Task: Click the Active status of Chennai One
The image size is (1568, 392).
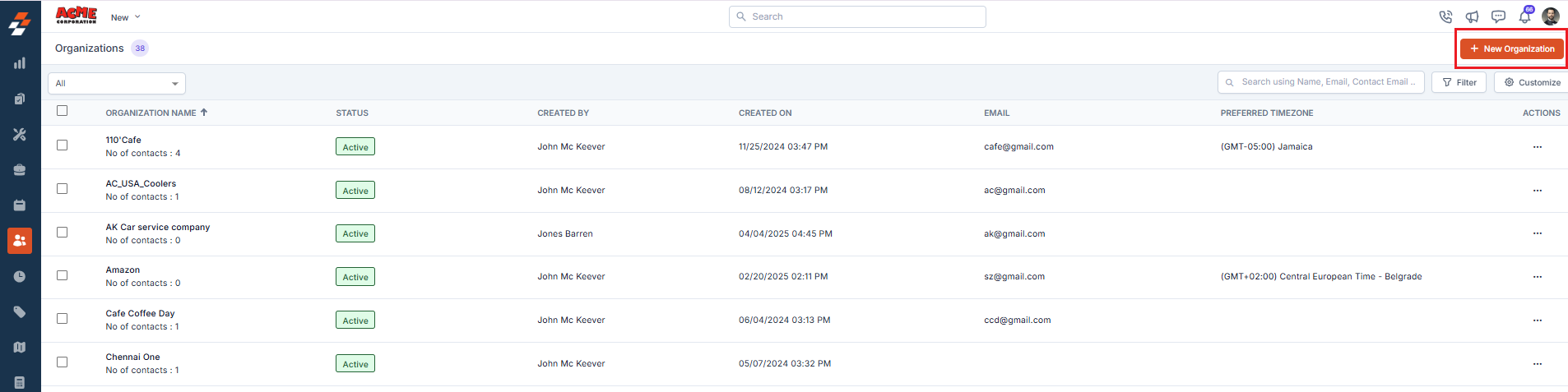Action: pyautogui.click(x=355, y=364)
